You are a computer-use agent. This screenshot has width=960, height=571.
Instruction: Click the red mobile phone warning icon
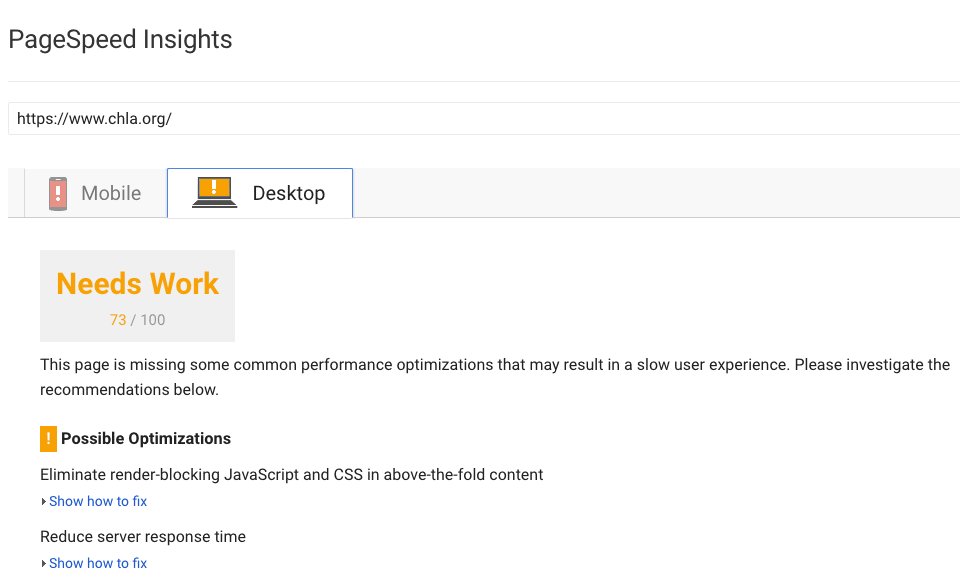(58, 193)
